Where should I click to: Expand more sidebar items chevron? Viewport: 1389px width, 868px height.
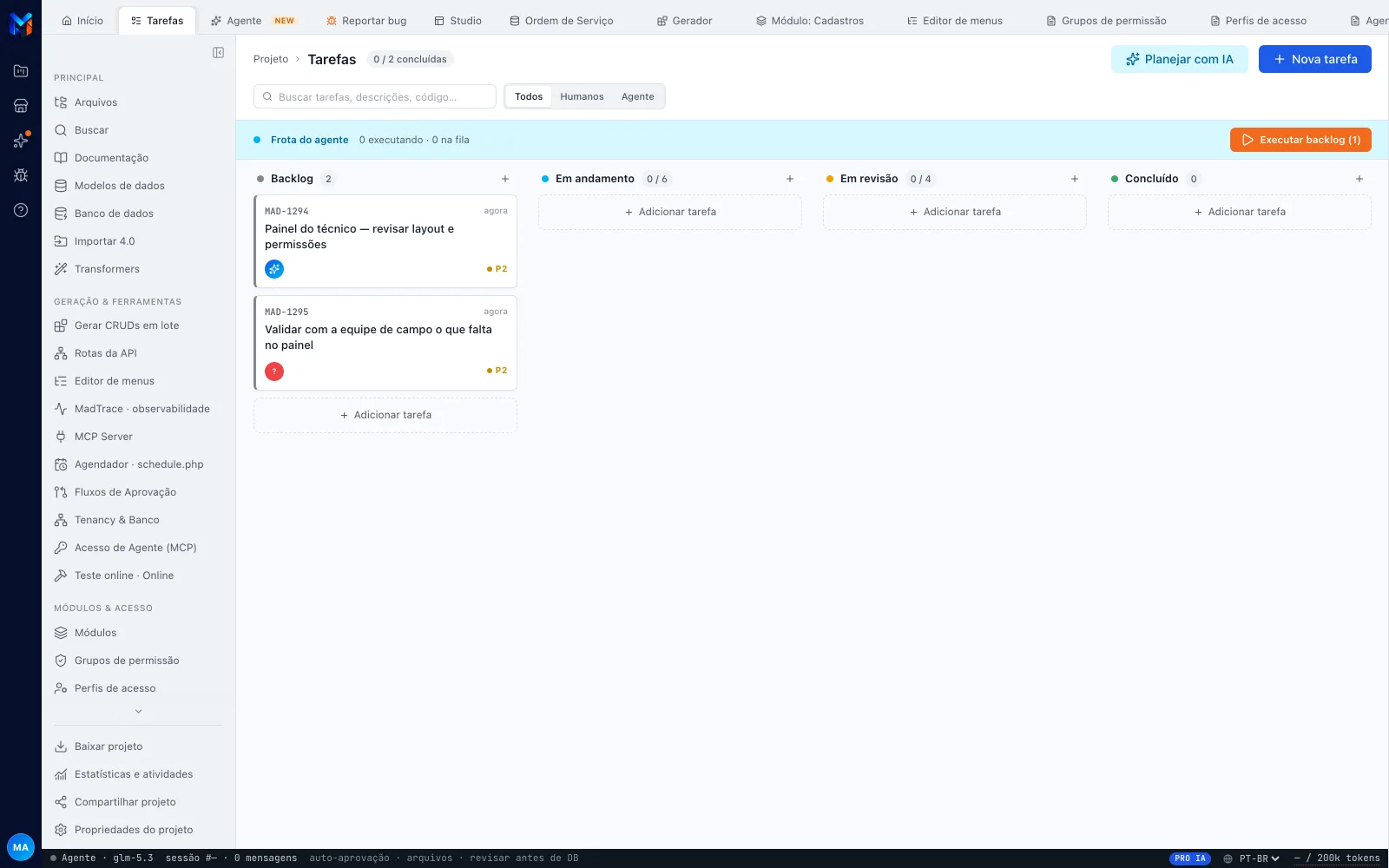pyautogui.click(x=138, y=712)
